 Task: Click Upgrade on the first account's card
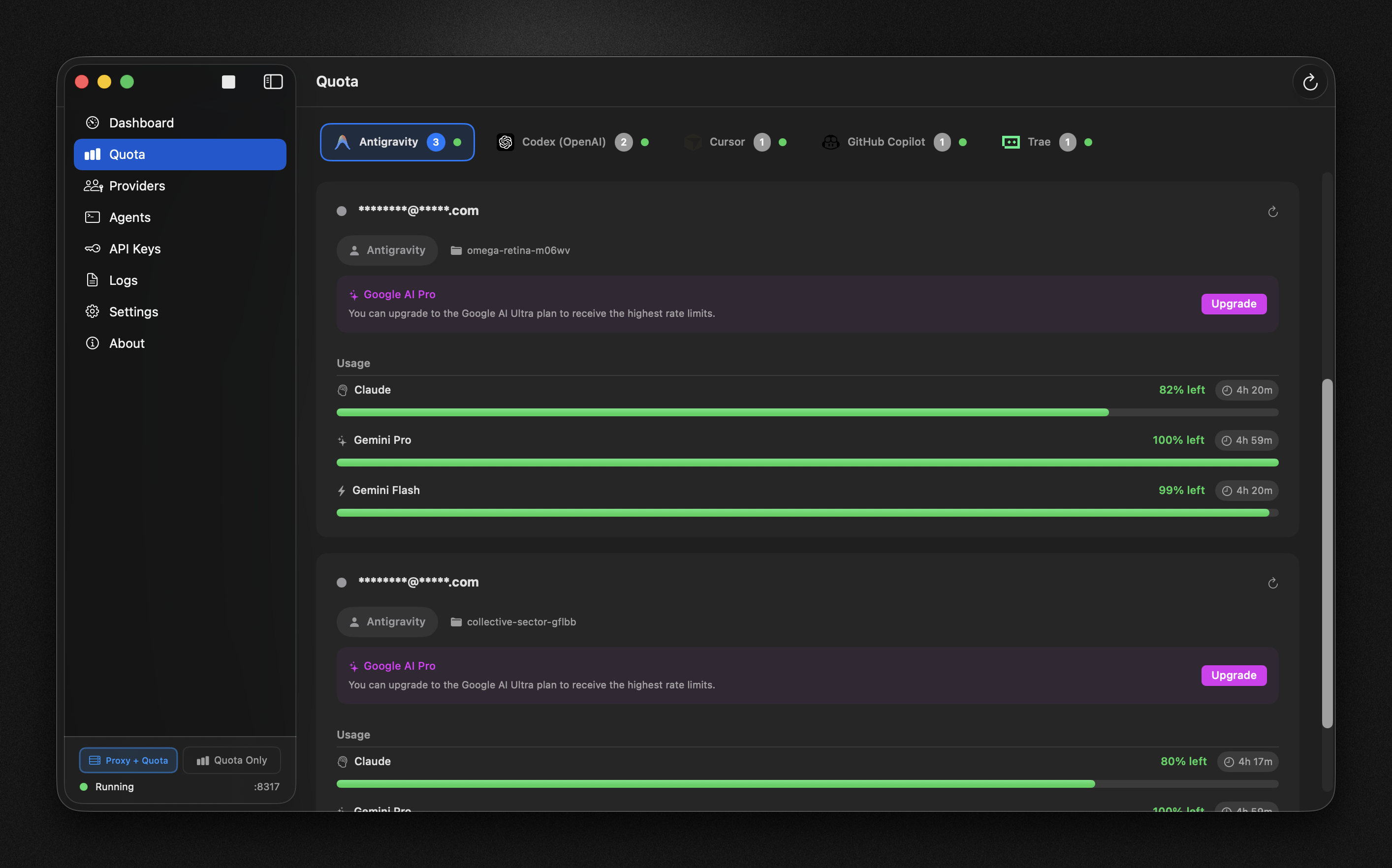1234,304
